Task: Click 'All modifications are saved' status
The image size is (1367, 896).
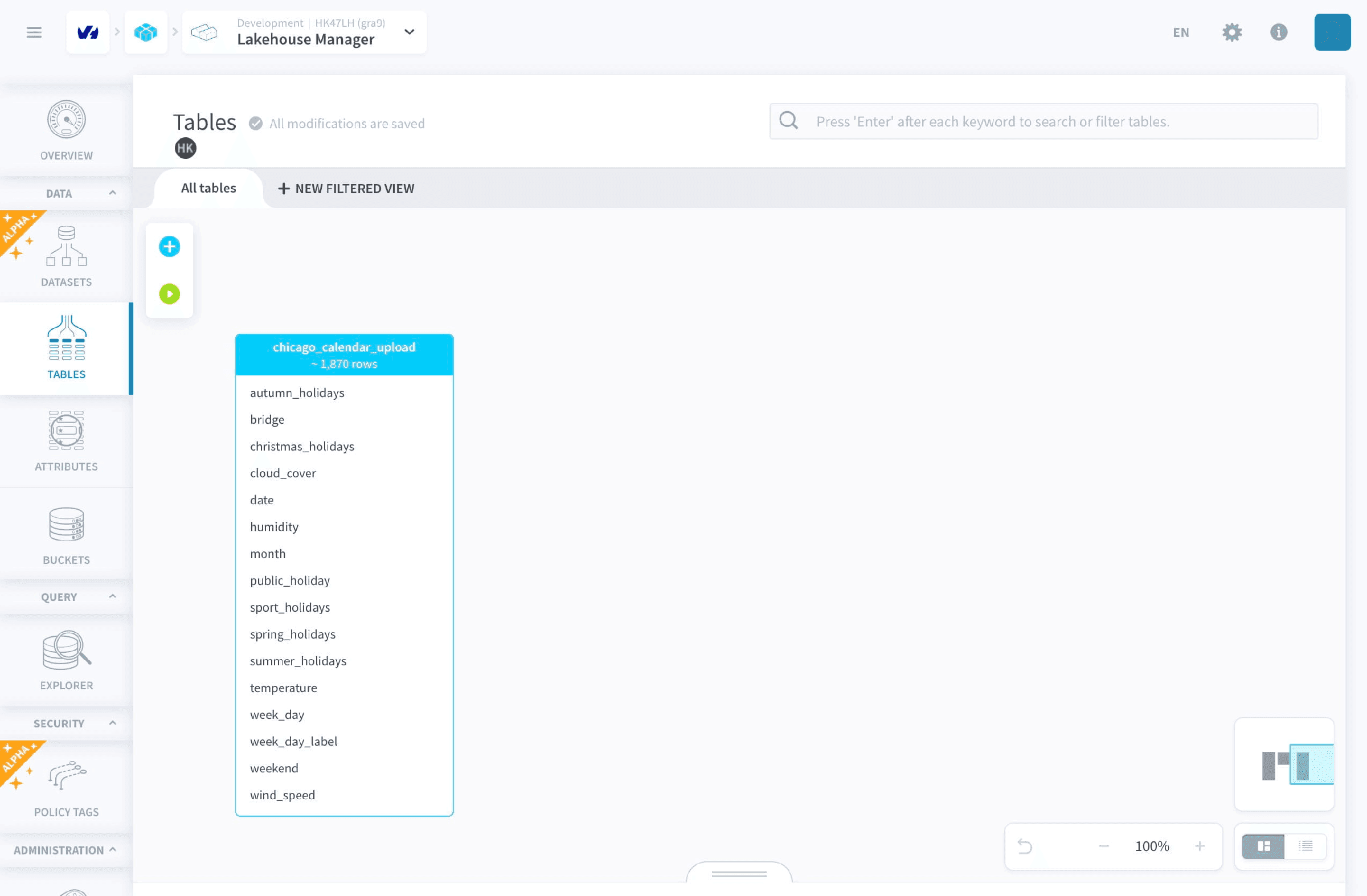Action: click(347, 124)
